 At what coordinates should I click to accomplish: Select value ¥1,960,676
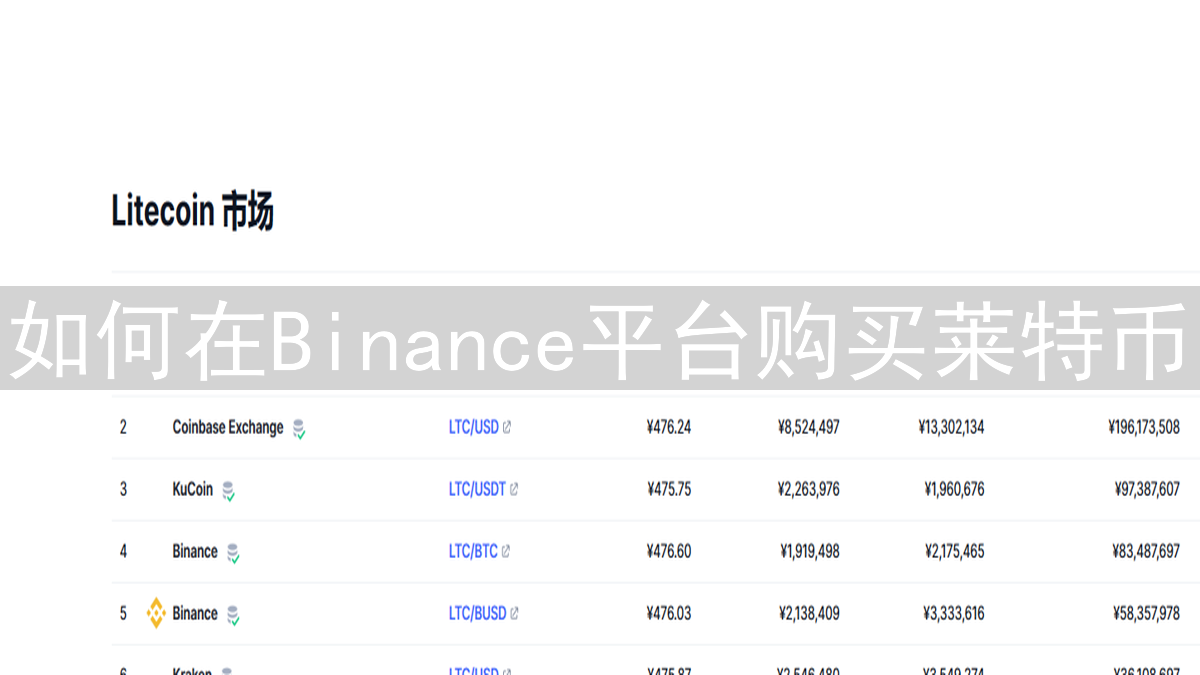tap(954, 489)
